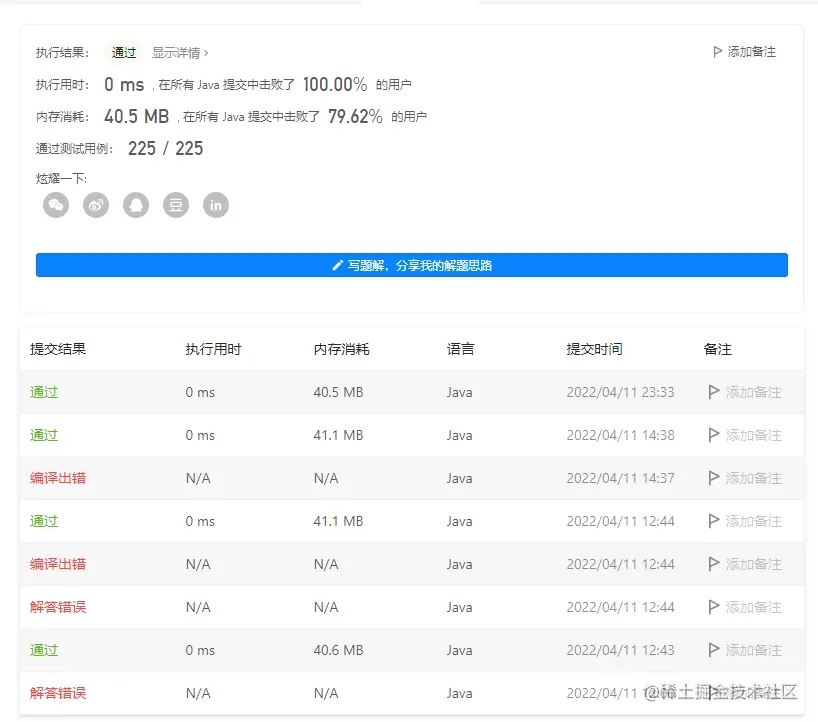818x722 pixels.
Task: Click the 2022/04/11 12:43 timestamp
Action: click(620, 650)
